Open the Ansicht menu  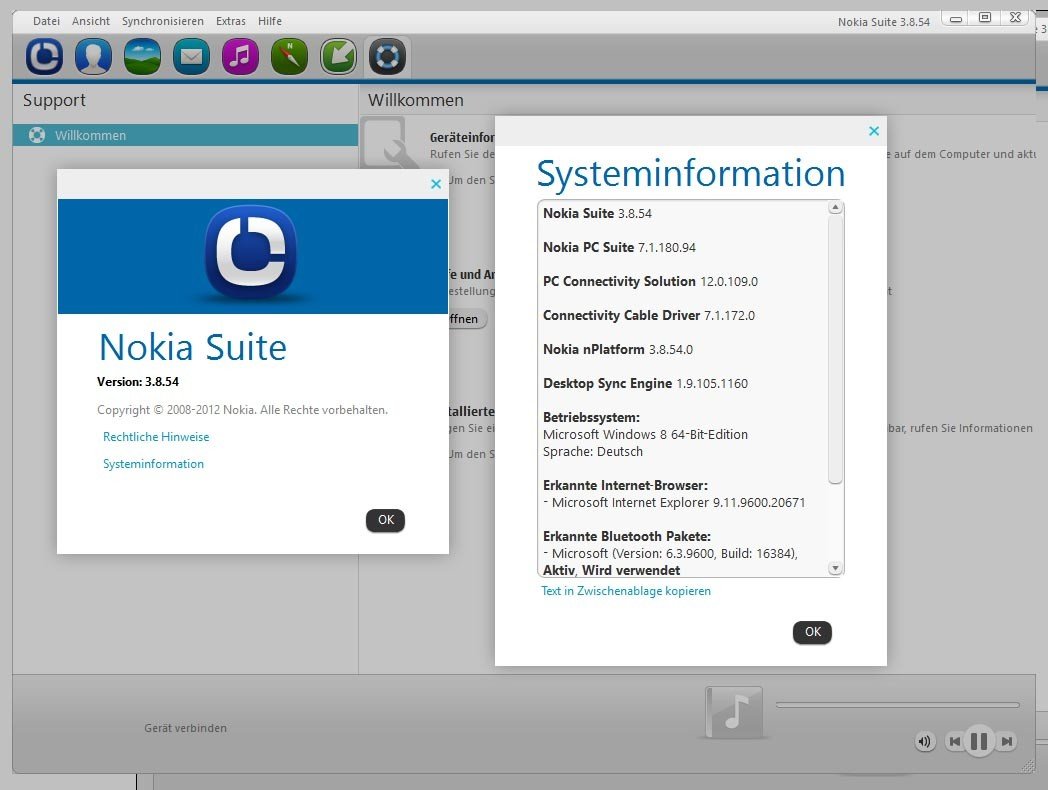tap(91, 21)
